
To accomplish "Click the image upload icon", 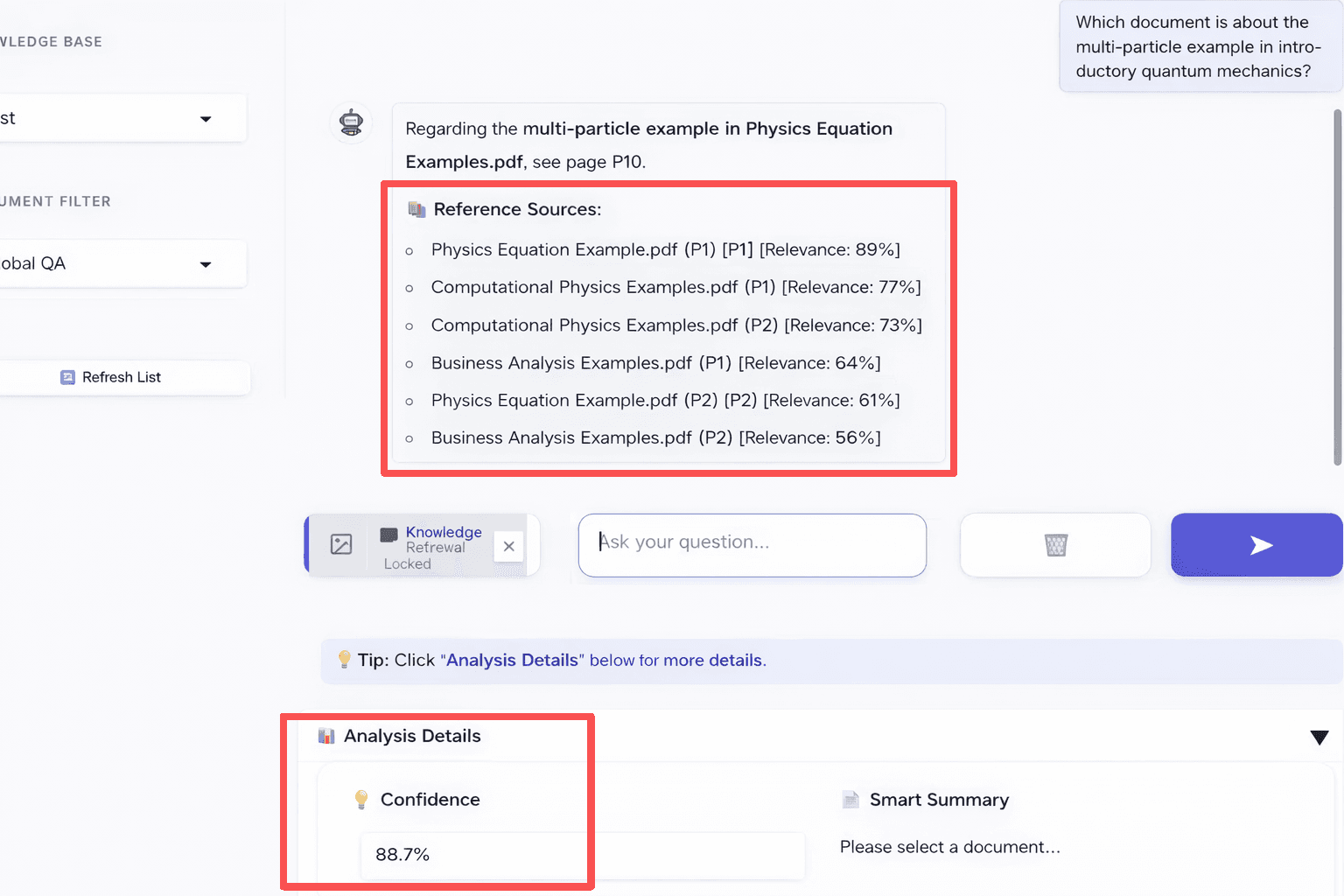I will pyautogui.click(x=341, y=544).
